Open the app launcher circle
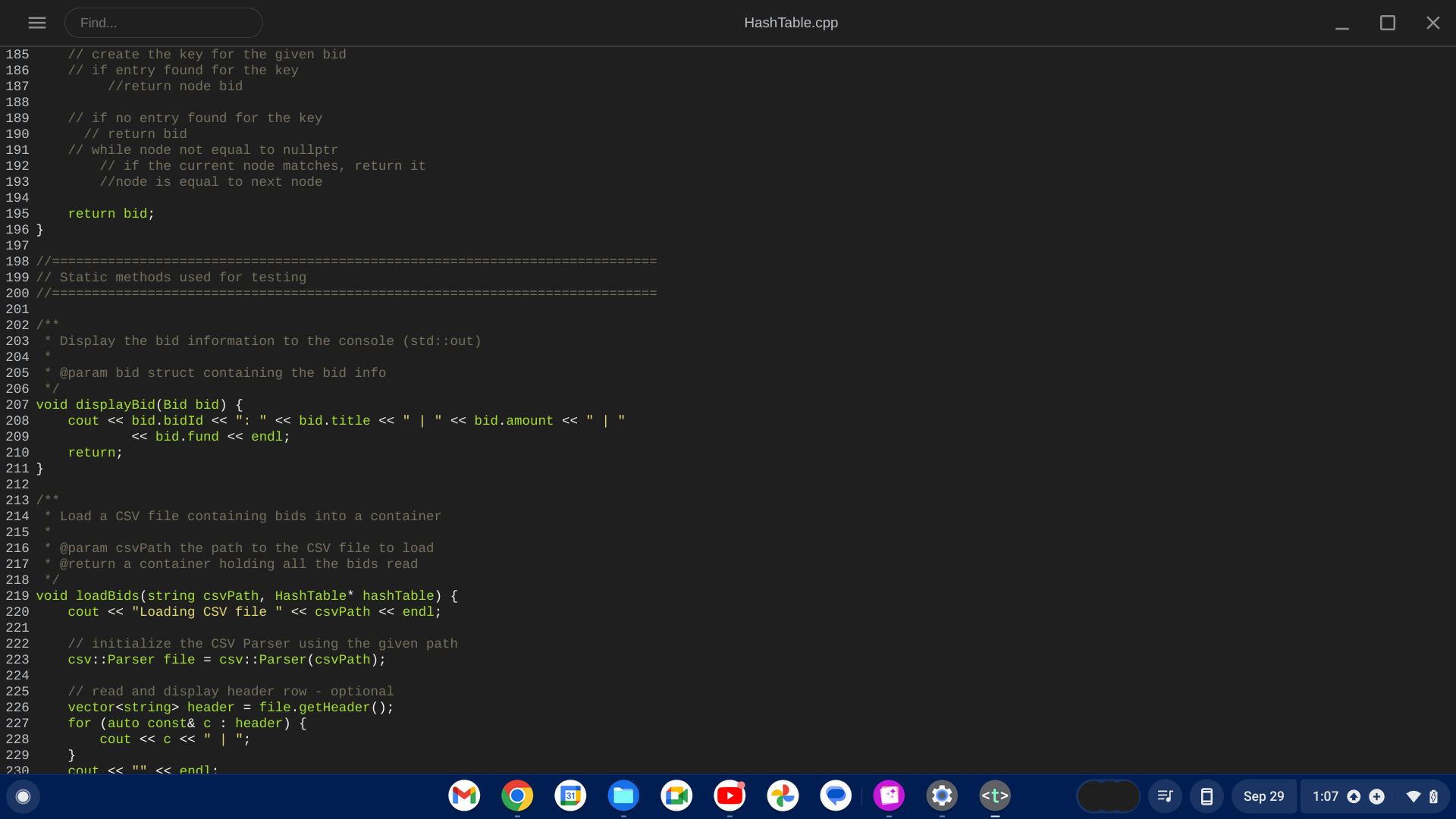 24,796
